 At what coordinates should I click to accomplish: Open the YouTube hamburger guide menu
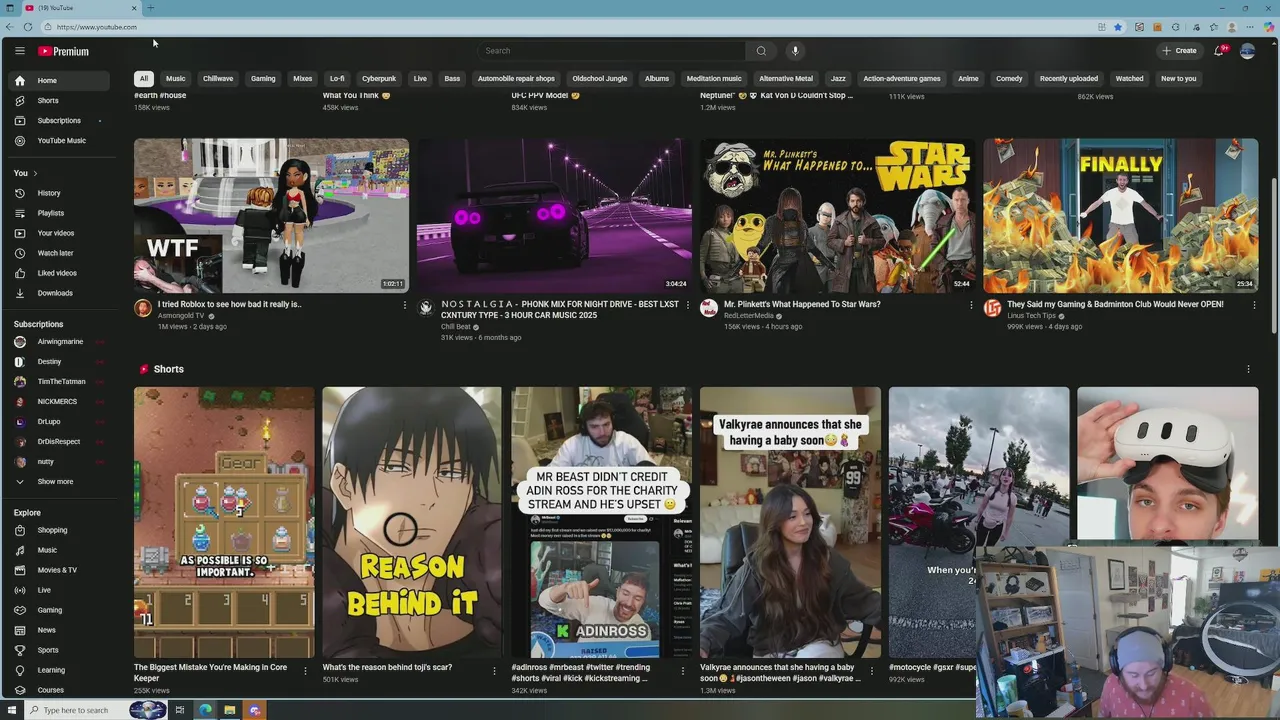(19, 51)
